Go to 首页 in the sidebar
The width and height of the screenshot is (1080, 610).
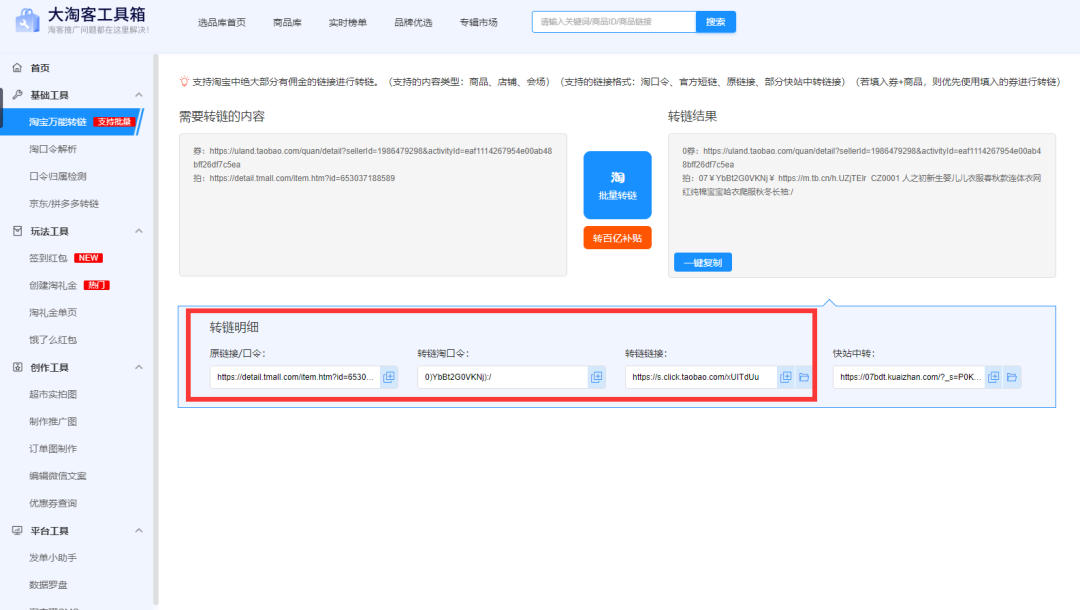[40, 68]
